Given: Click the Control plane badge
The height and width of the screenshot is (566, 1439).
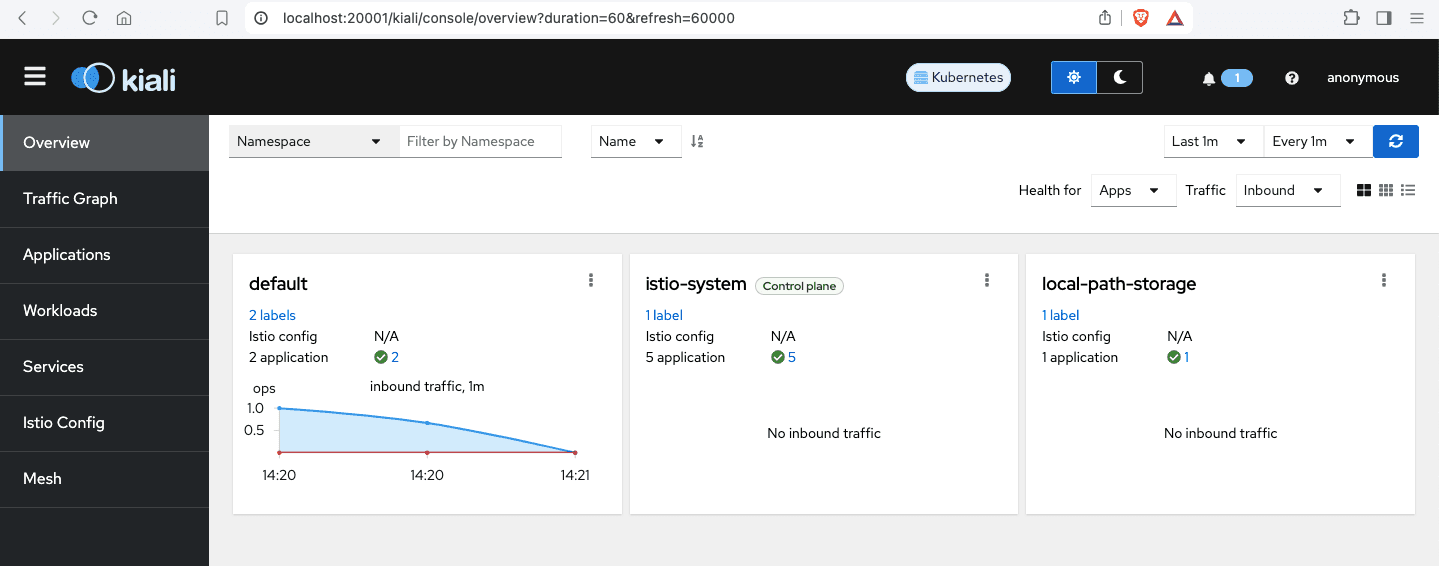Looking at the screenshot, I should pyautogui.click(x=799, y=286).
